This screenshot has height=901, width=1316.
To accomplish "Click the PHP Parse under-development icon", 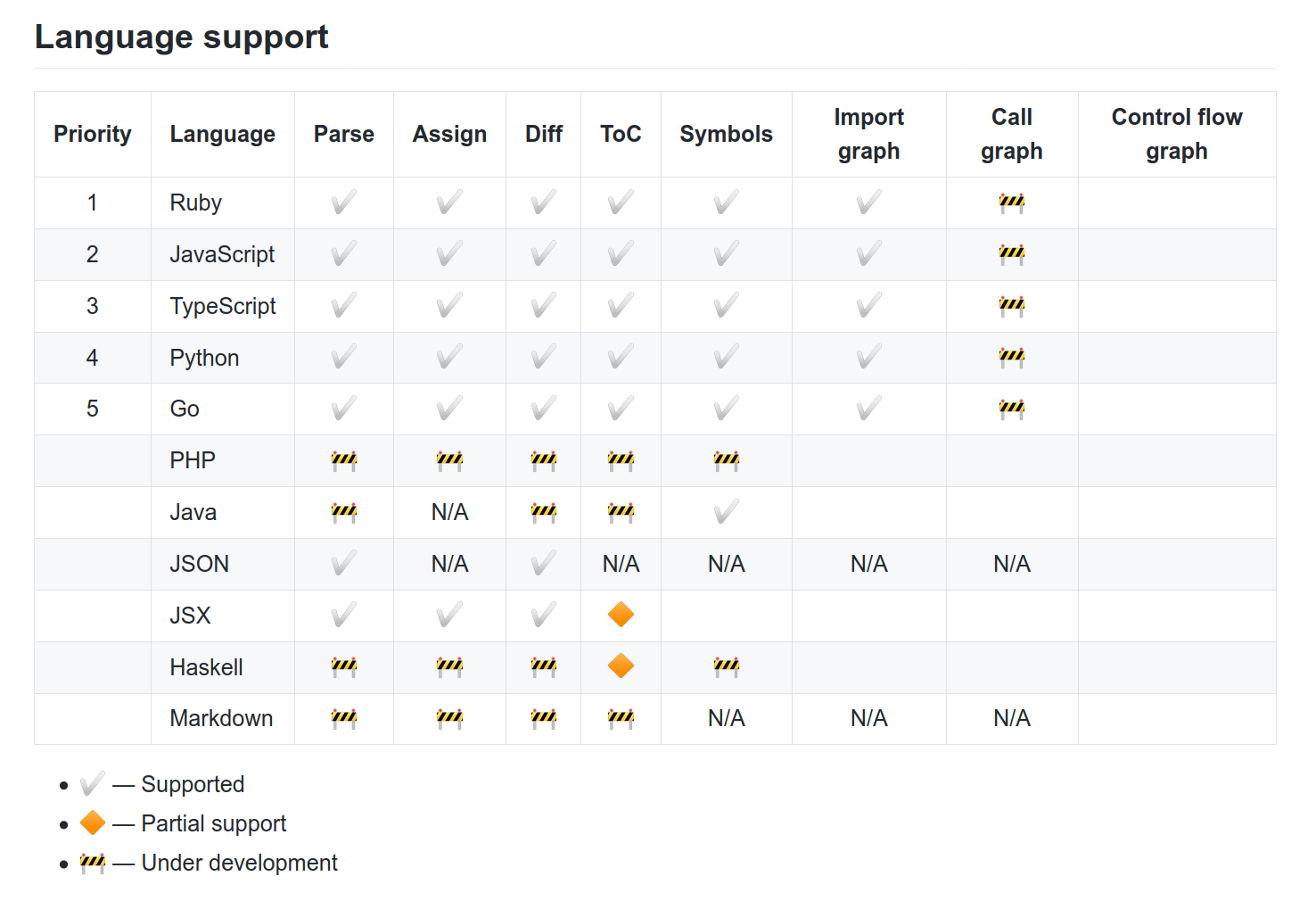I will coord(343,460).
